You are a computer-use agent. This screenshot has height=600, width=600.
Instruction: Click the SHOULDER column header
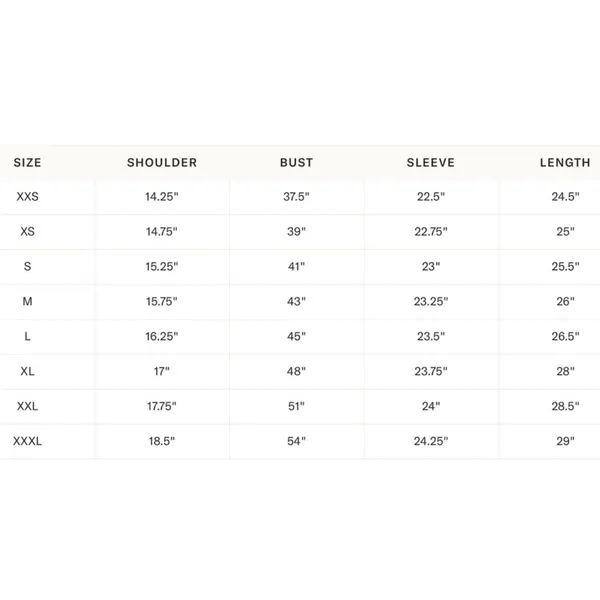[162, 163]
